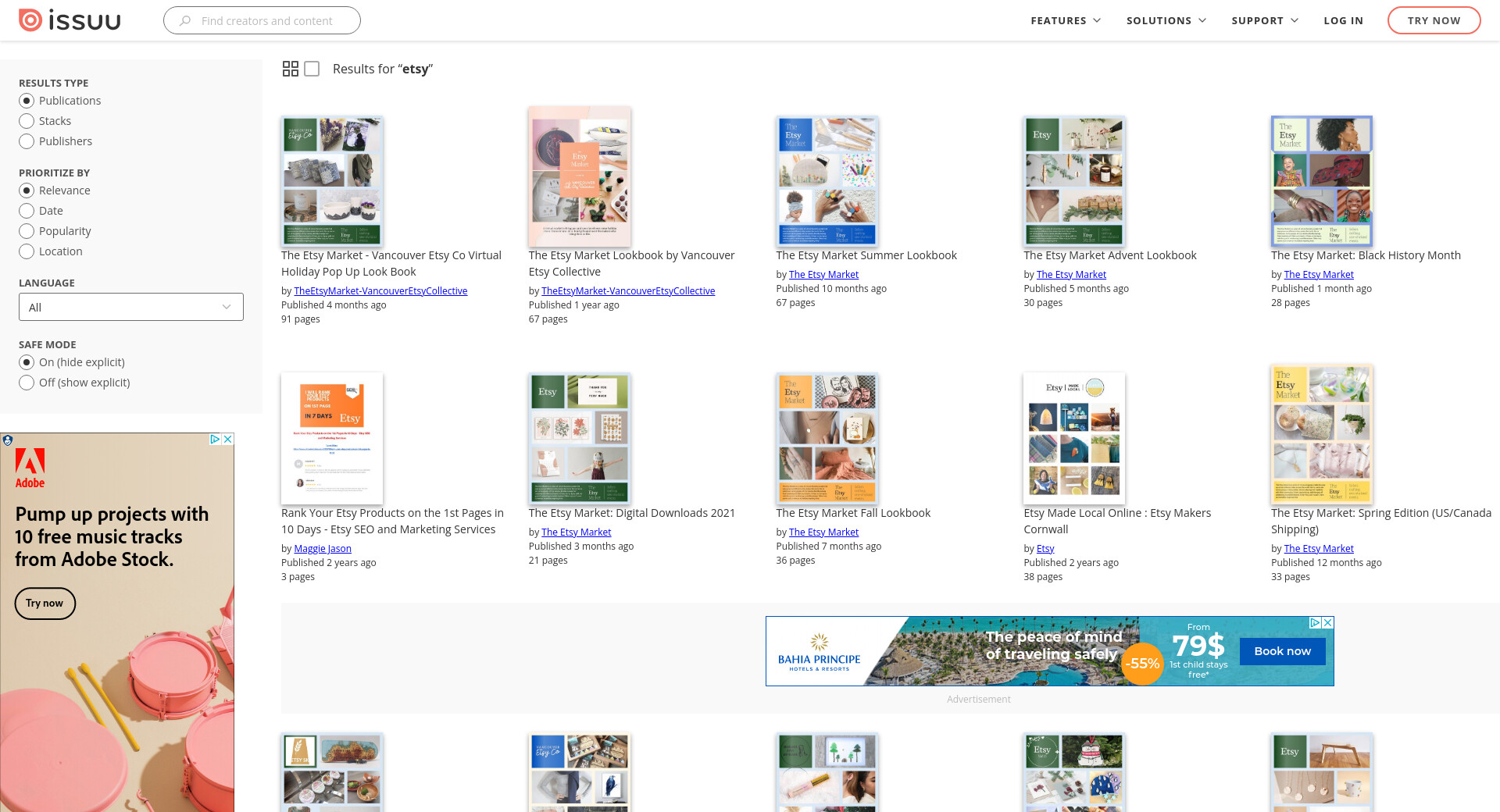This screenshot has height=812, width=1500.
Task: Open Black History Month lookbook thumbnail
Action: pyautogui.click(x=1321, y=181)
